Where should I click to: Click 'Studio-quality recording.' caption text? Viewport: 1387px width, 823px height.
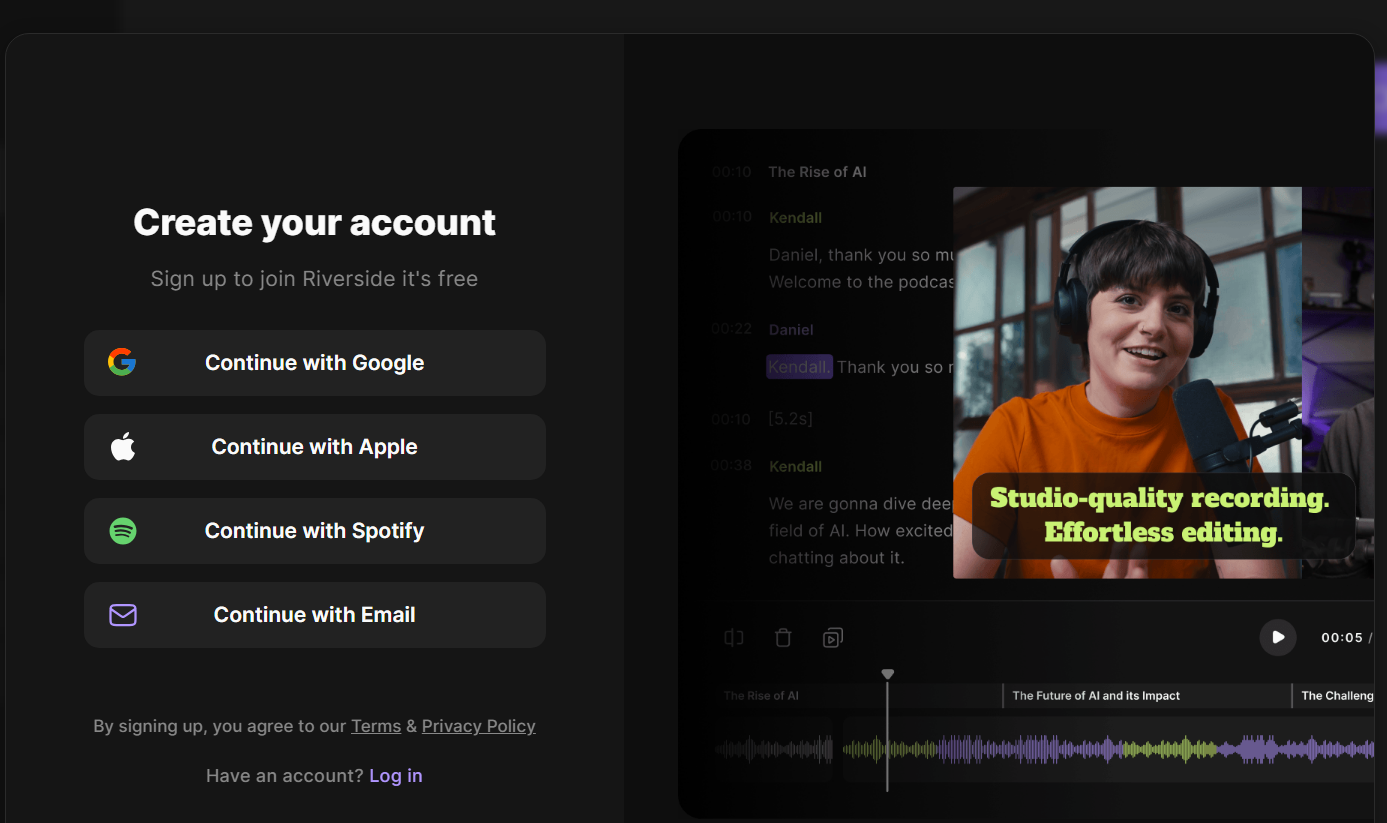point(1159,498)
